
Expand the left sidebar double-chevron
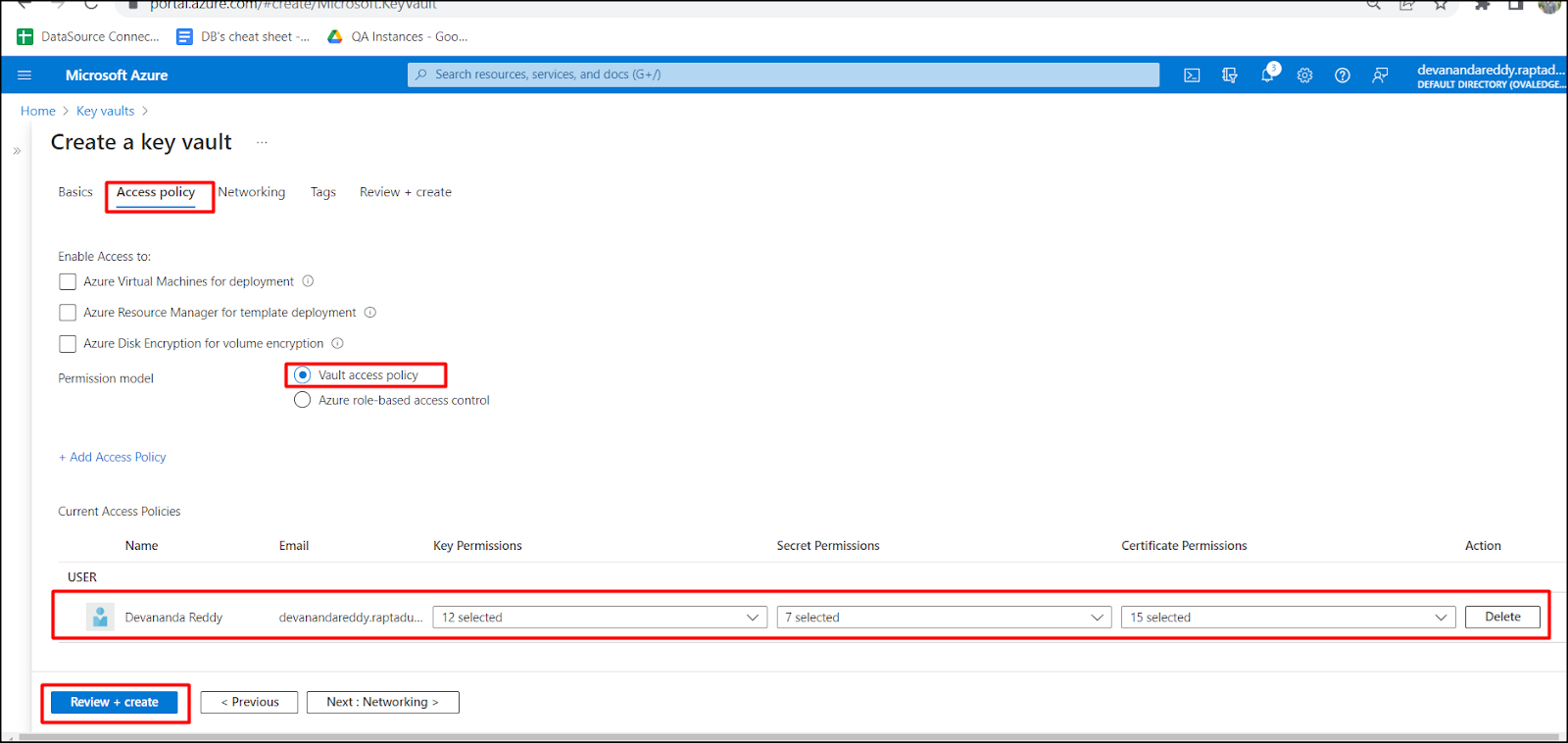tap(17, 151)
